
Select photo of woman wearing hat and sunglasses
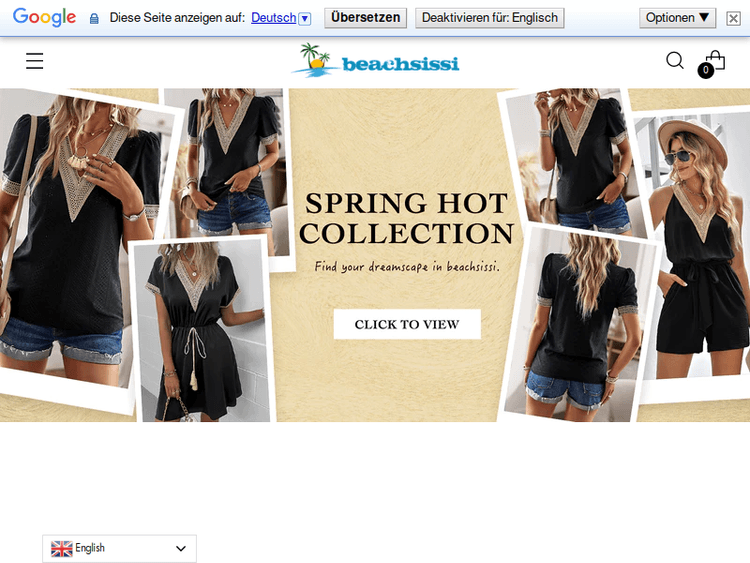click(x=692, y=250)
